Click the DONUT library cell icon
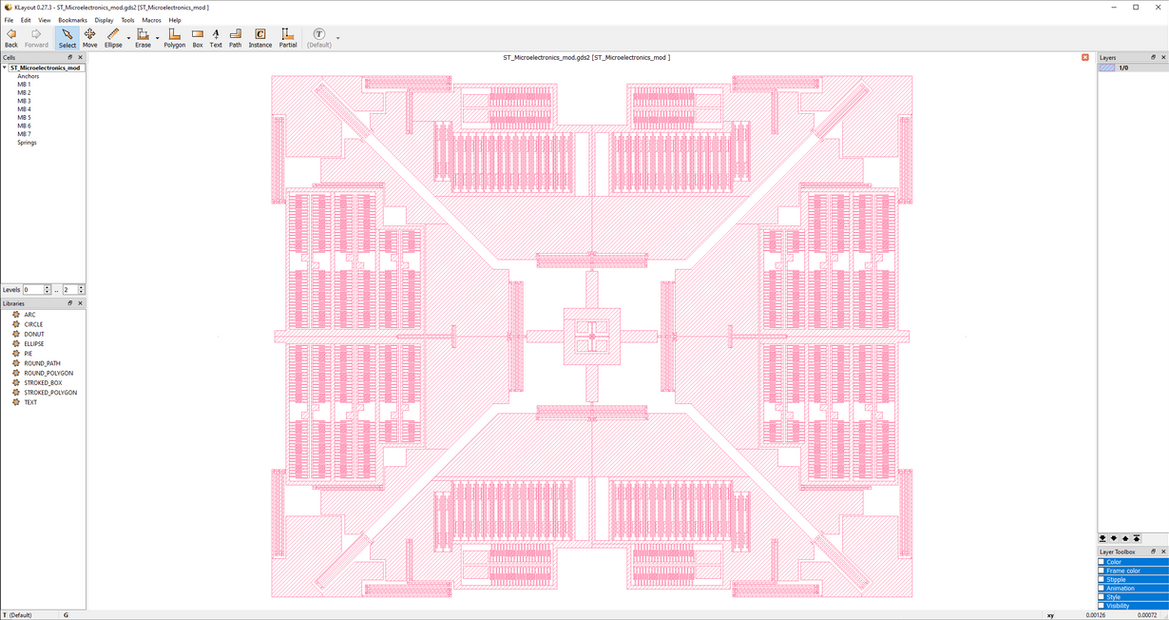Image resolution: width=1169 pixels, height=620 pixels. tap(16, 334)
